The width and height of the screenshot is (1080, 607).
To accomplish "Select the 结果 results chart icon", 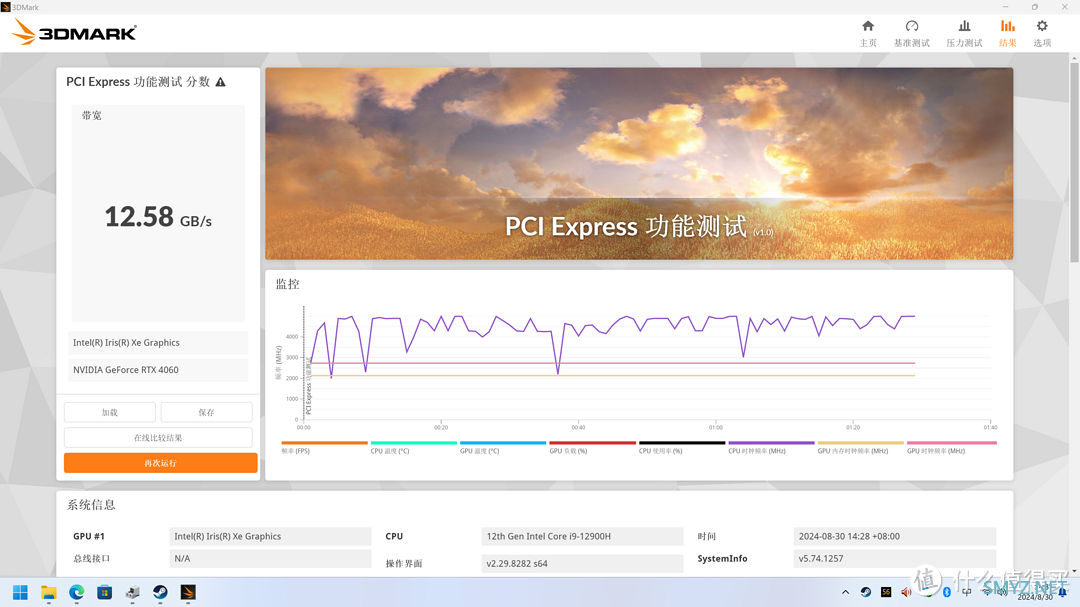I will click(1008, 33).
